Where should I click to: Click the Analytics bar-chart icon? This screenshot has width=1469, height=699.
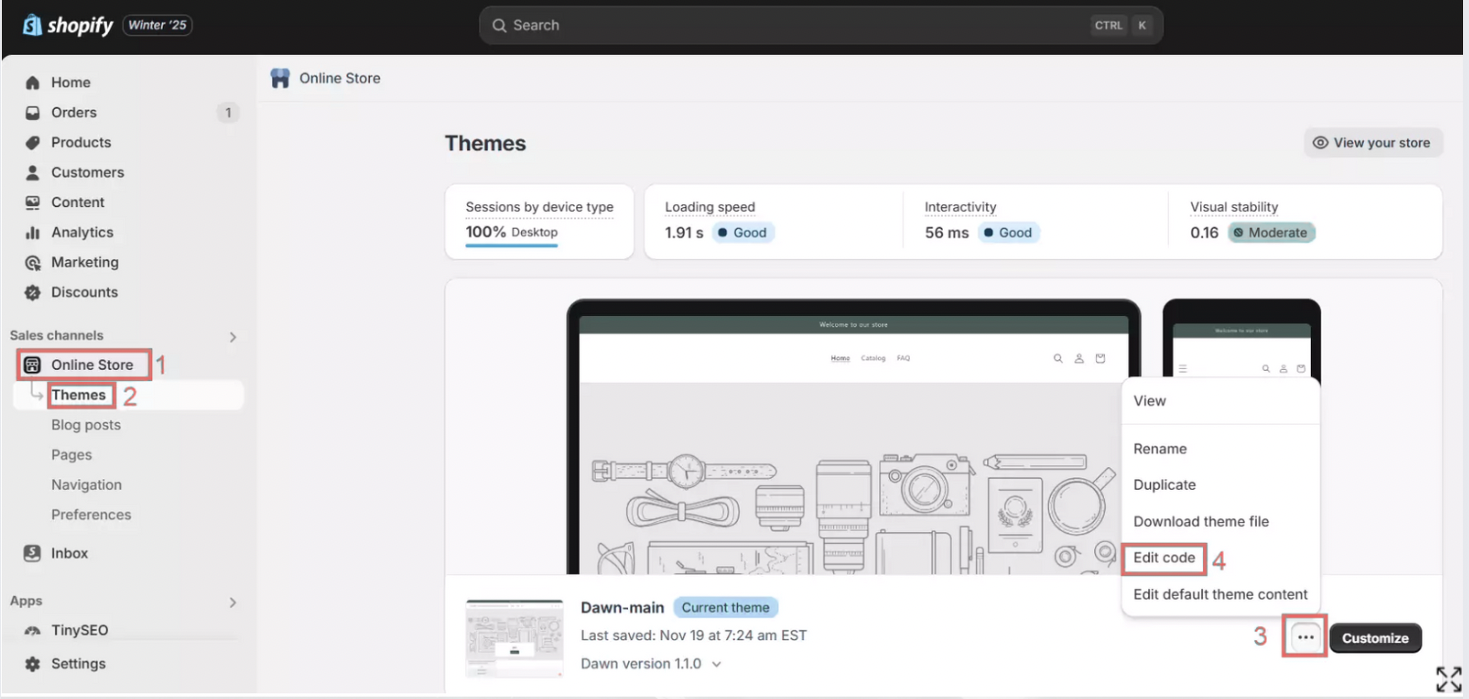pos(33,232)
